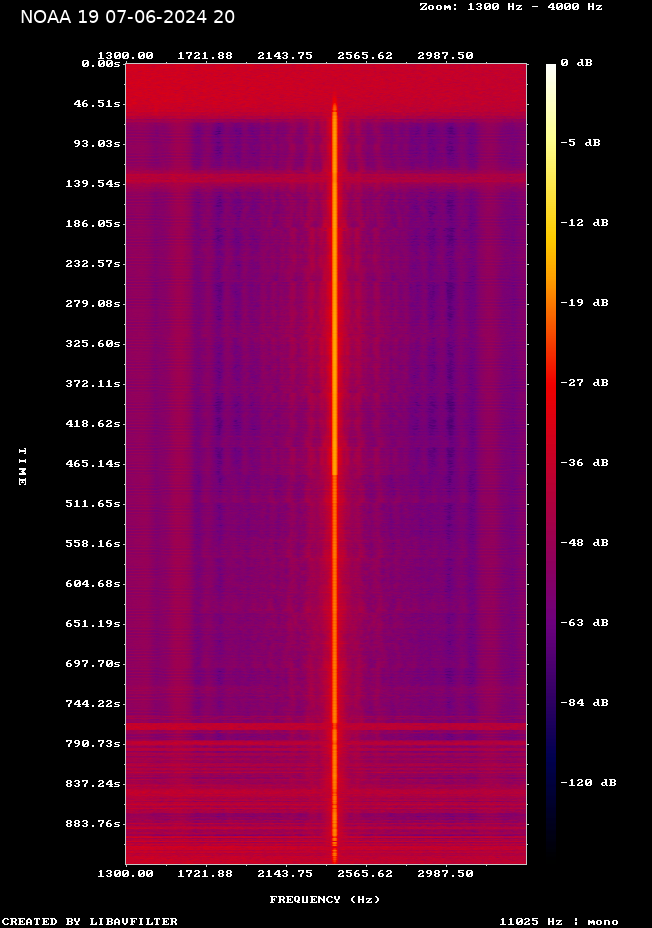Select the 0.00s time marker
The image size is (652, 928).
pos(101,63)
